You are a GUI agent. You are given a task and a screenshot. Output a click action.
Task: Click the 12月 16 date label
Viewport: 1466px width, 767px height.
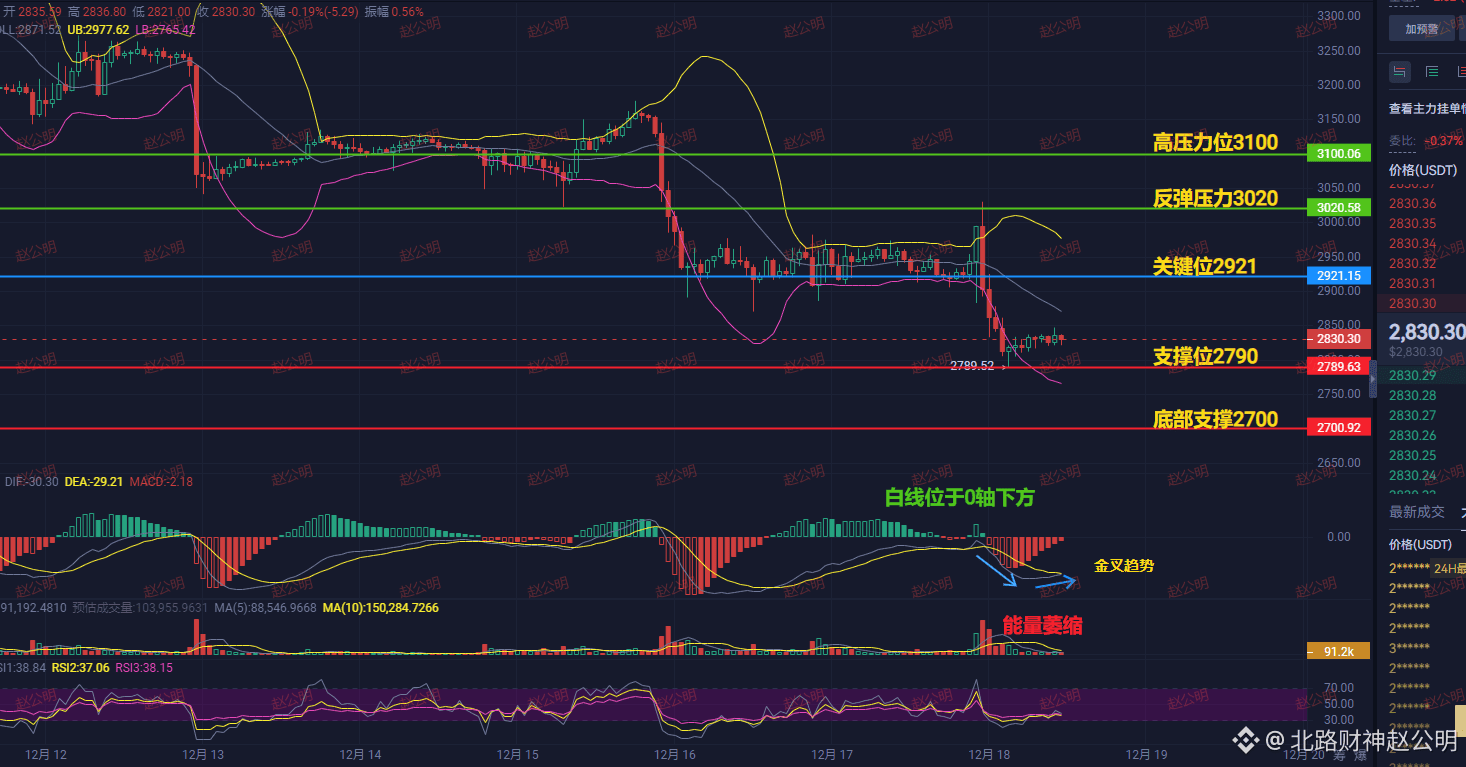(675, 755)
